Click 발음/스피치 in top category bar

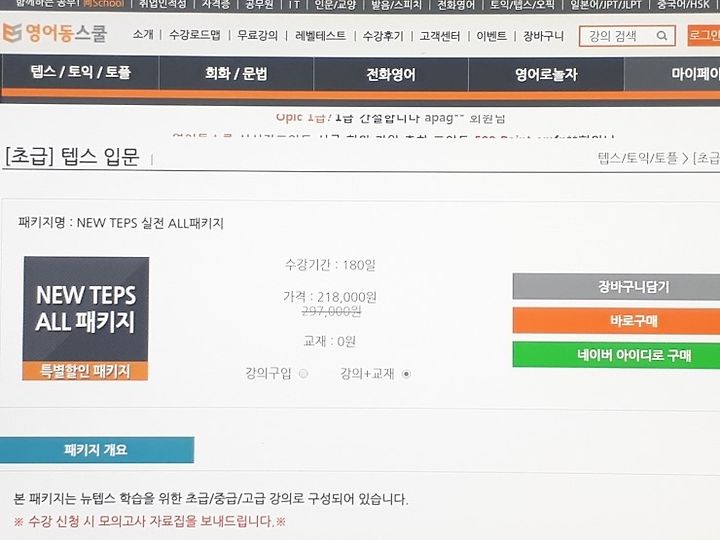(396, 4)
